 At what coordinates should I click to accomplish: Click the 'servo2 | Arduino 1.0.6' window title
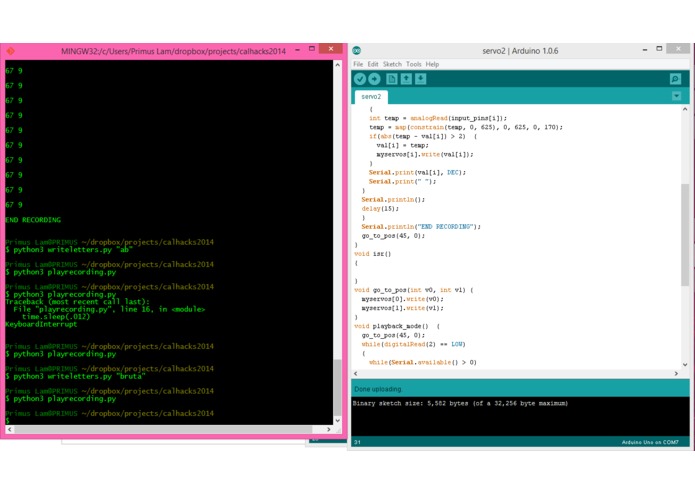(520, 51)
